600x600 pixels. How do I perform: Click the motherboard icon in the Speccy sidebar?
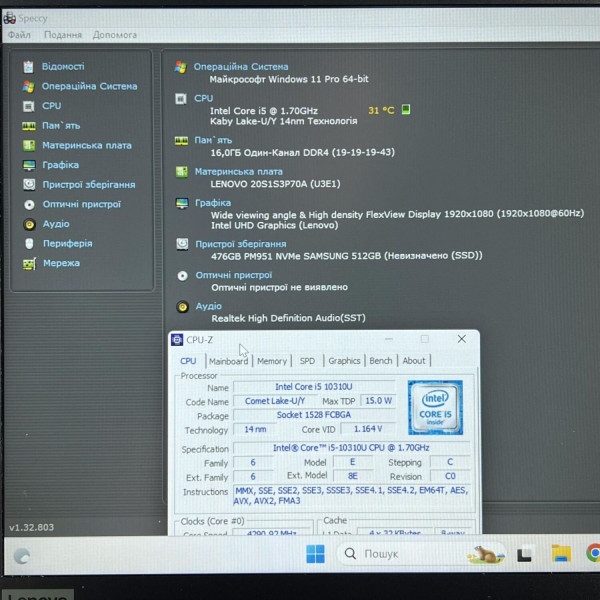pyautogui.click(x=29, y=145)
